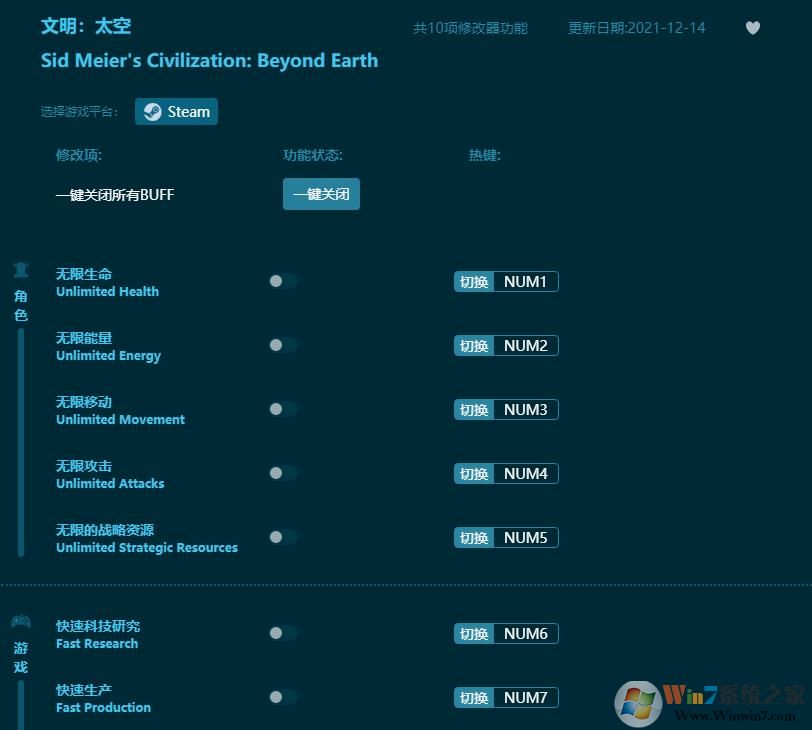The image size is (812, 730).
Task: Enable the Unlimited Energy toggle
Action: coord(281,345)
